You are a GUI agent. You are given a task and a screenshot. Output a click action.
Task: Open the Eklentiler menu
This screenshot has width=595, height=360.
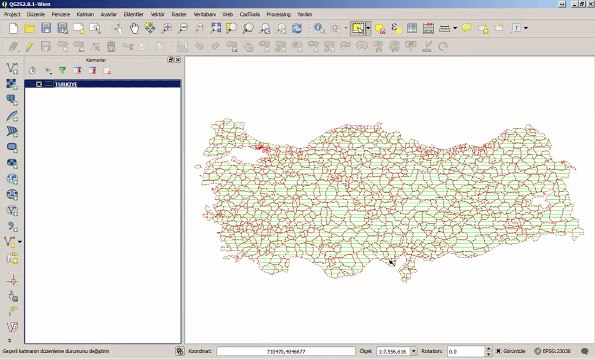(134, 14)
